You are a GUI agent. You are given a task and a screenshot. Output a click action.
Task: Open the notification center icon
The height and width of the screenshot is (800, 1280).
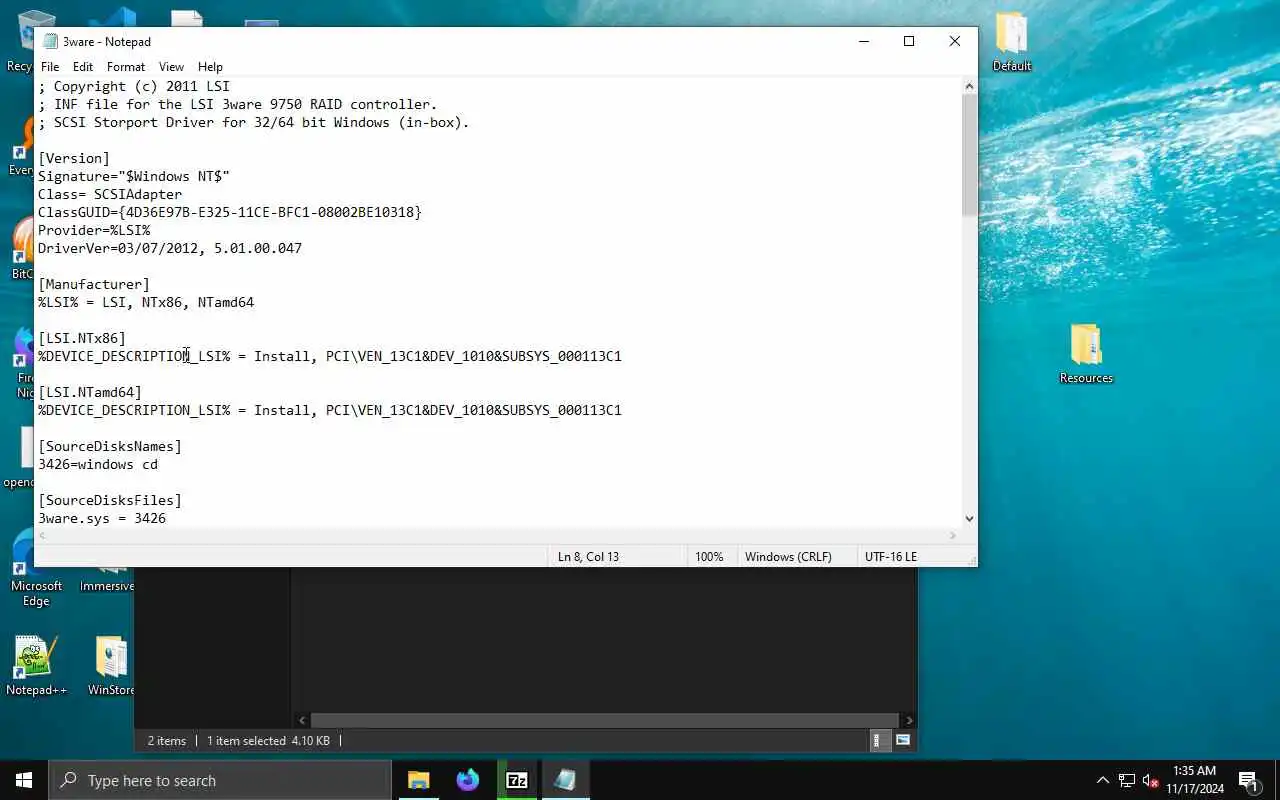point(1248,780)
